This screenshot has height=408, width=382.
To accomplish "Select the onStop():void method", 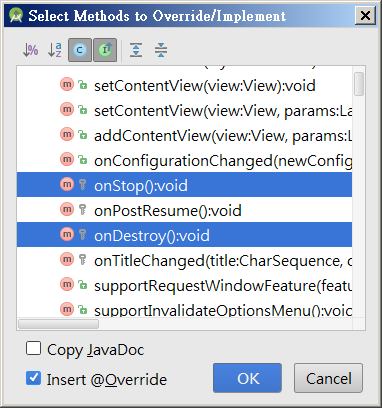I will [x=184, y=185].
